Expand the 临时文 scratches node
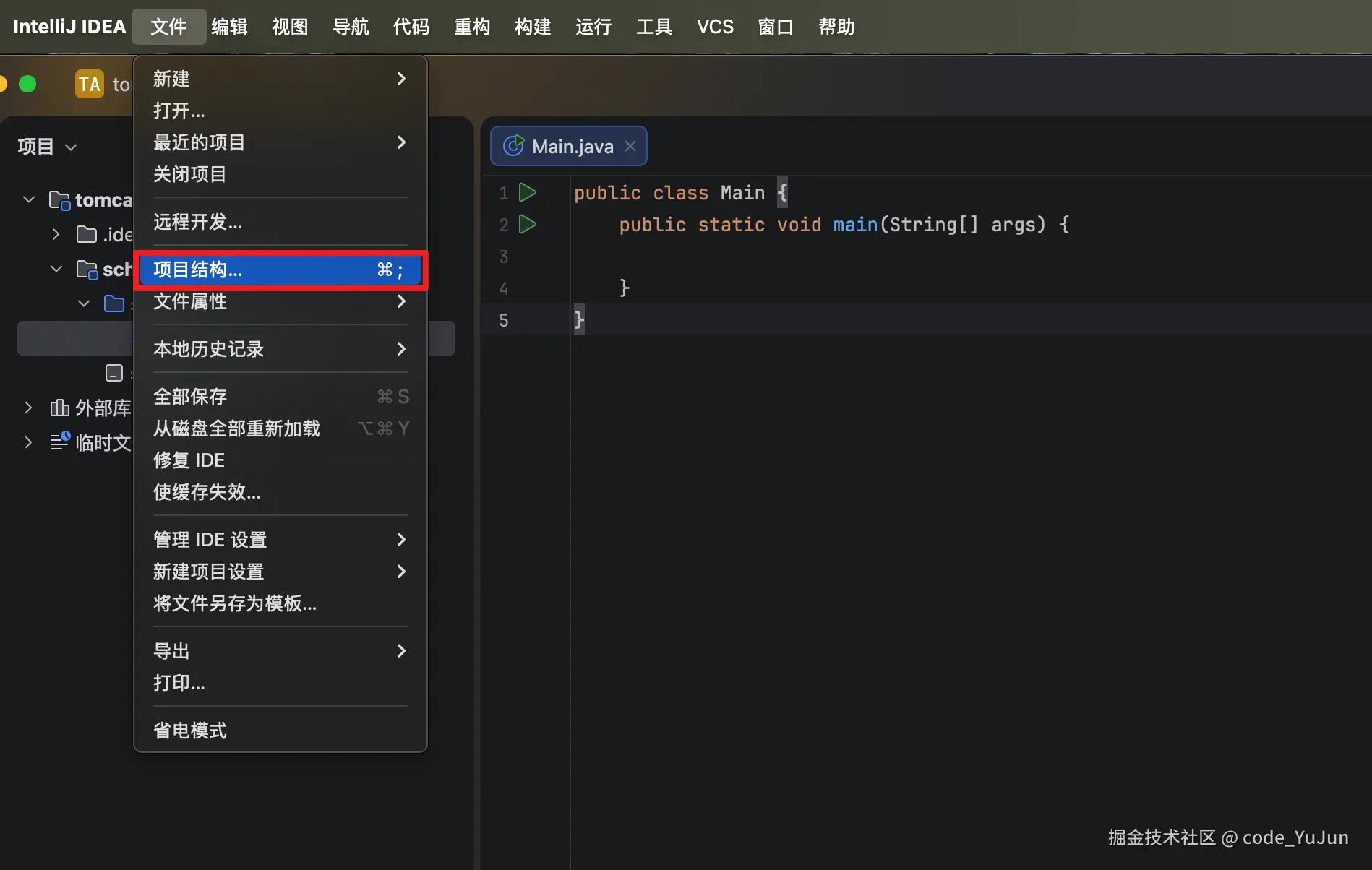This screenshot has height=870, width=1372. pyautogui.click(x=28, y=442)
